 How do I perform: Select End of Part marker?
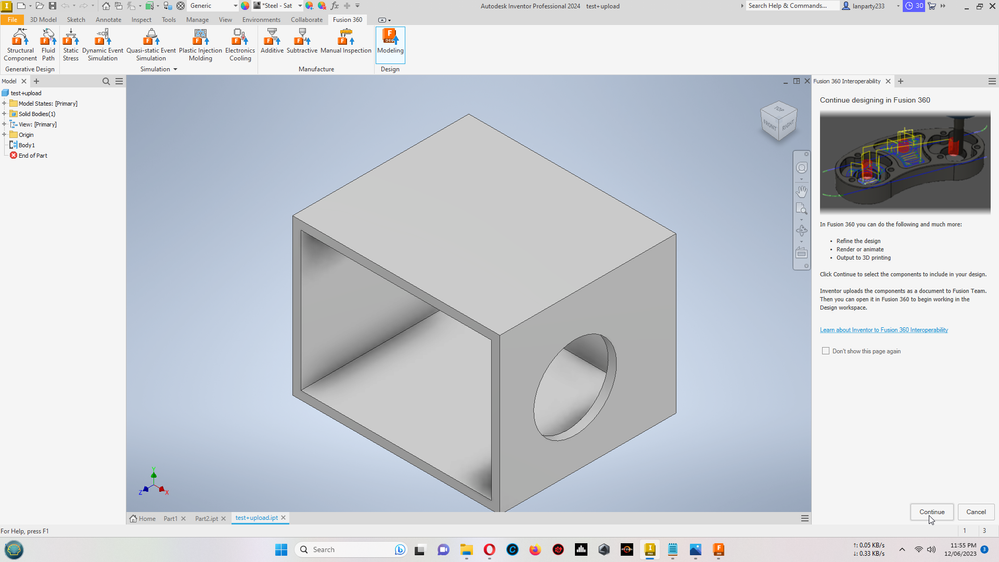pyautogui.click(x=28, y=155)
